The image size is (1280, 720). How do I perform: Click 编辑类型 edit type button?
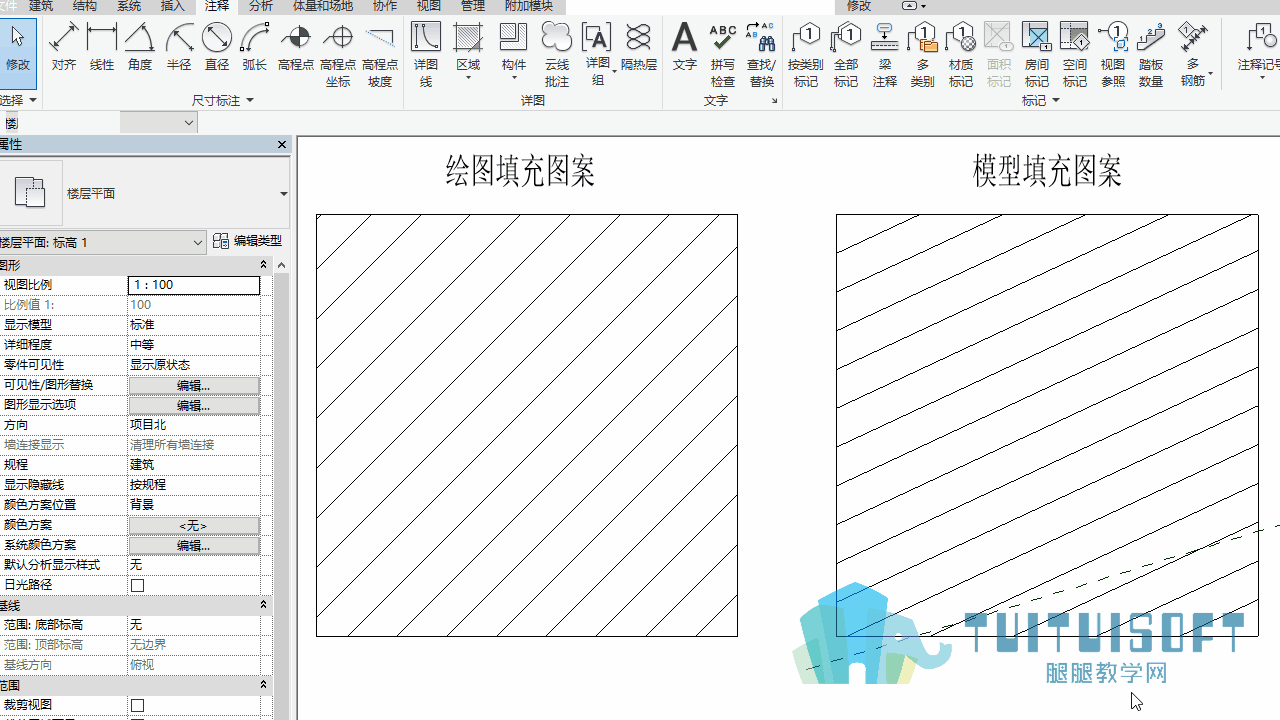point(248,241)
